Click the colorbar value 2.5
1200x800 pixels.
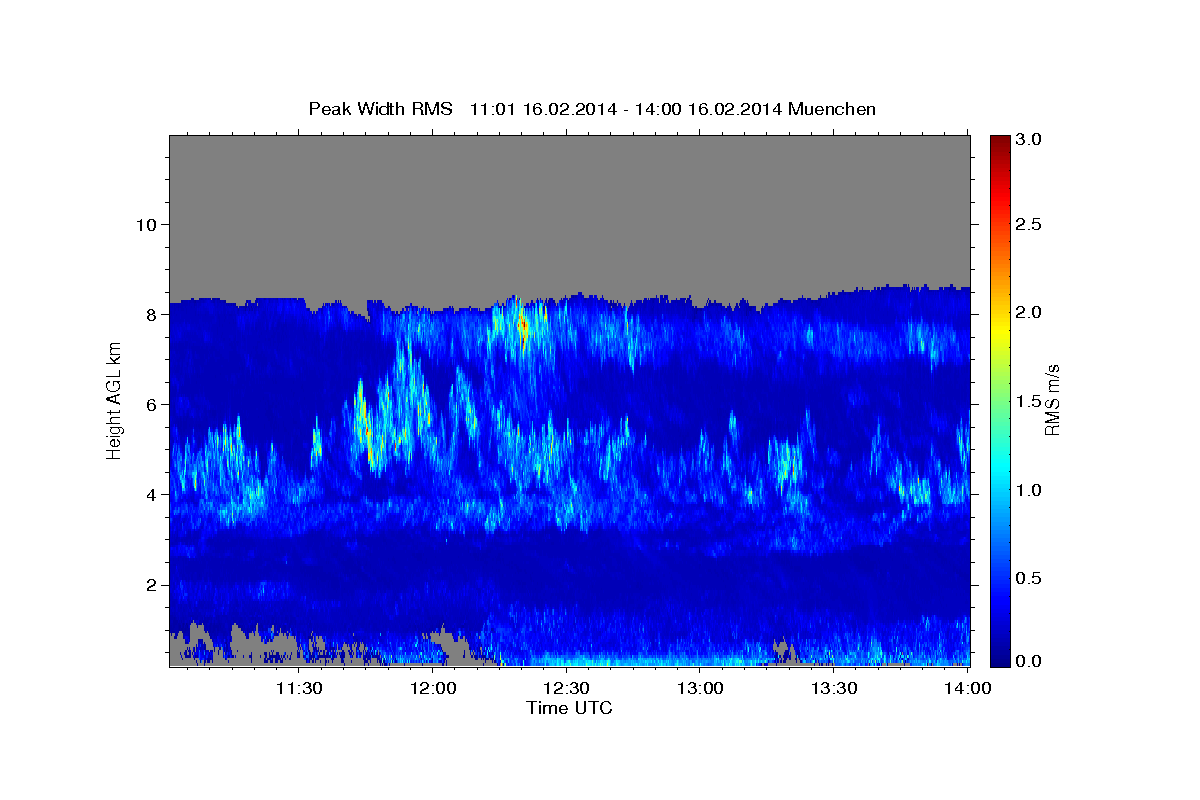point(1029,225)
